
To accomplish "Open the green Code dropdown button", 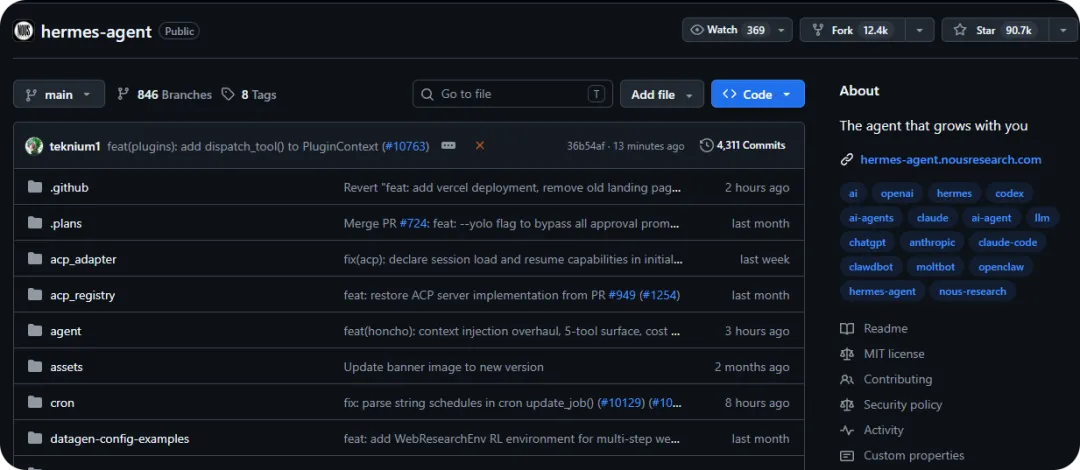I will pyautogui.click(x=757, y=94).
